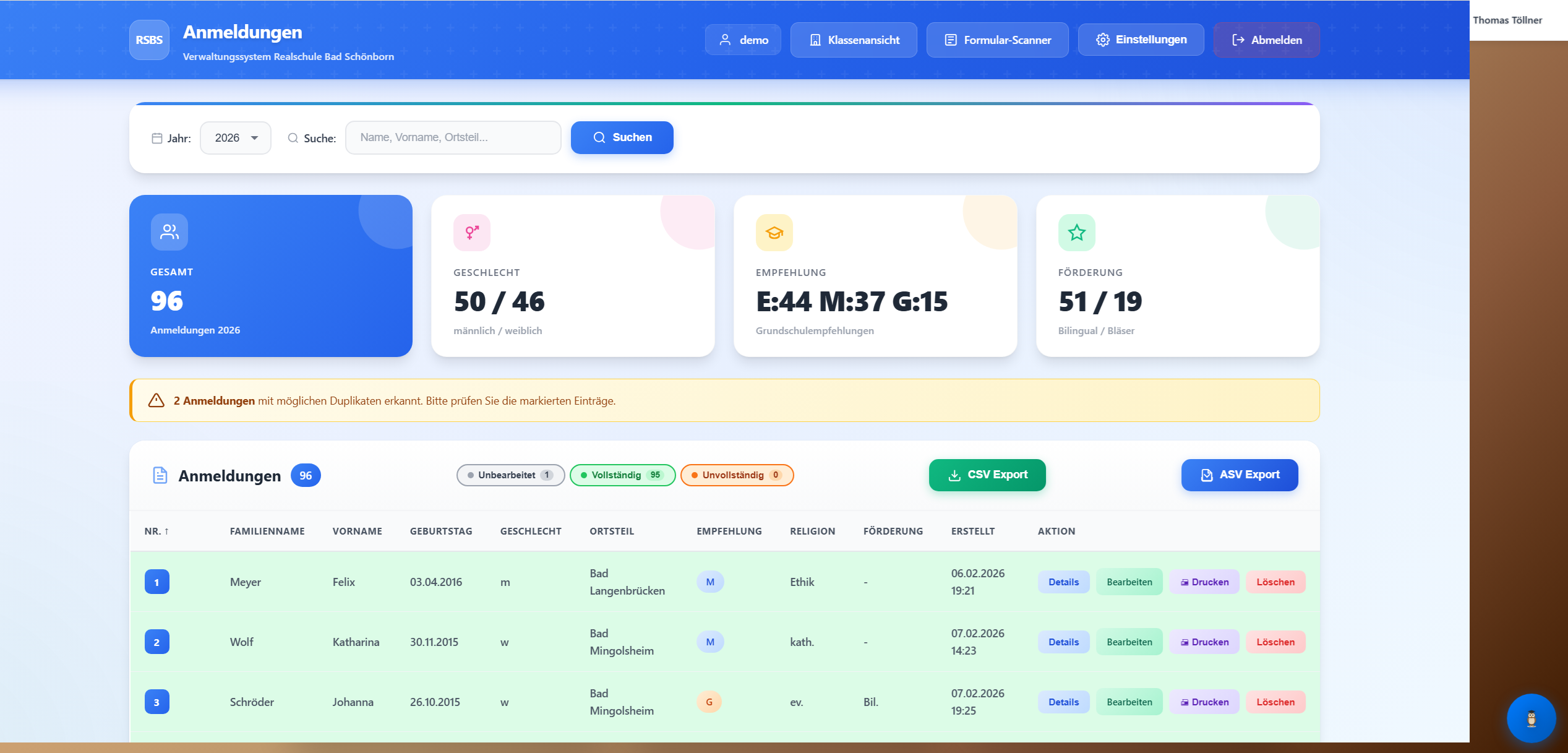Viewport: 1568px width, 753px height.
Task: Click the RSBS logo icon
Action: pyautogui.click(x=149, y=40)
